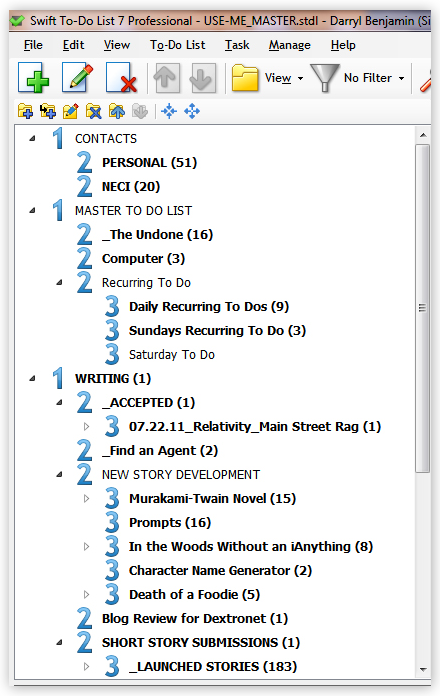Viewport: 440px width, 696px height.
Task: Collapse the MASTER TO DO LIST node
Action: [x=32, y=210]
